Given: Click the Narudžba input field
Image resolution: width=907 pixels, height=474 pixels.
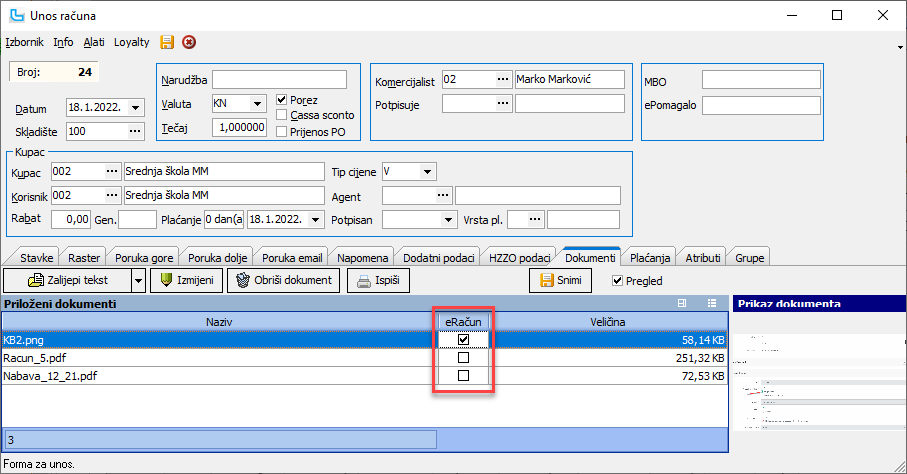Looking at the screenshot, I should pos(279,80).
